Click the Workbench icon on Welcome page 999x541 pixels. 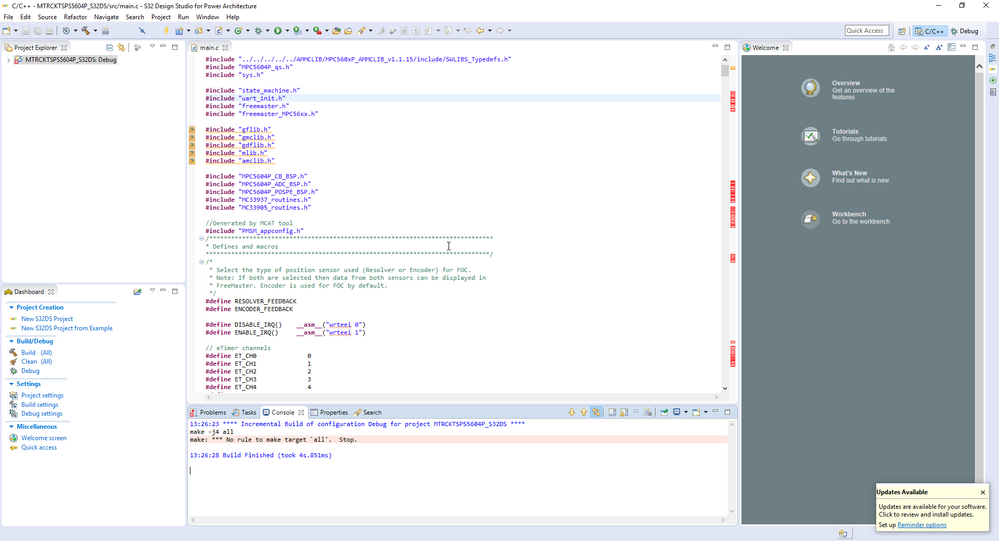click(810, 219)
